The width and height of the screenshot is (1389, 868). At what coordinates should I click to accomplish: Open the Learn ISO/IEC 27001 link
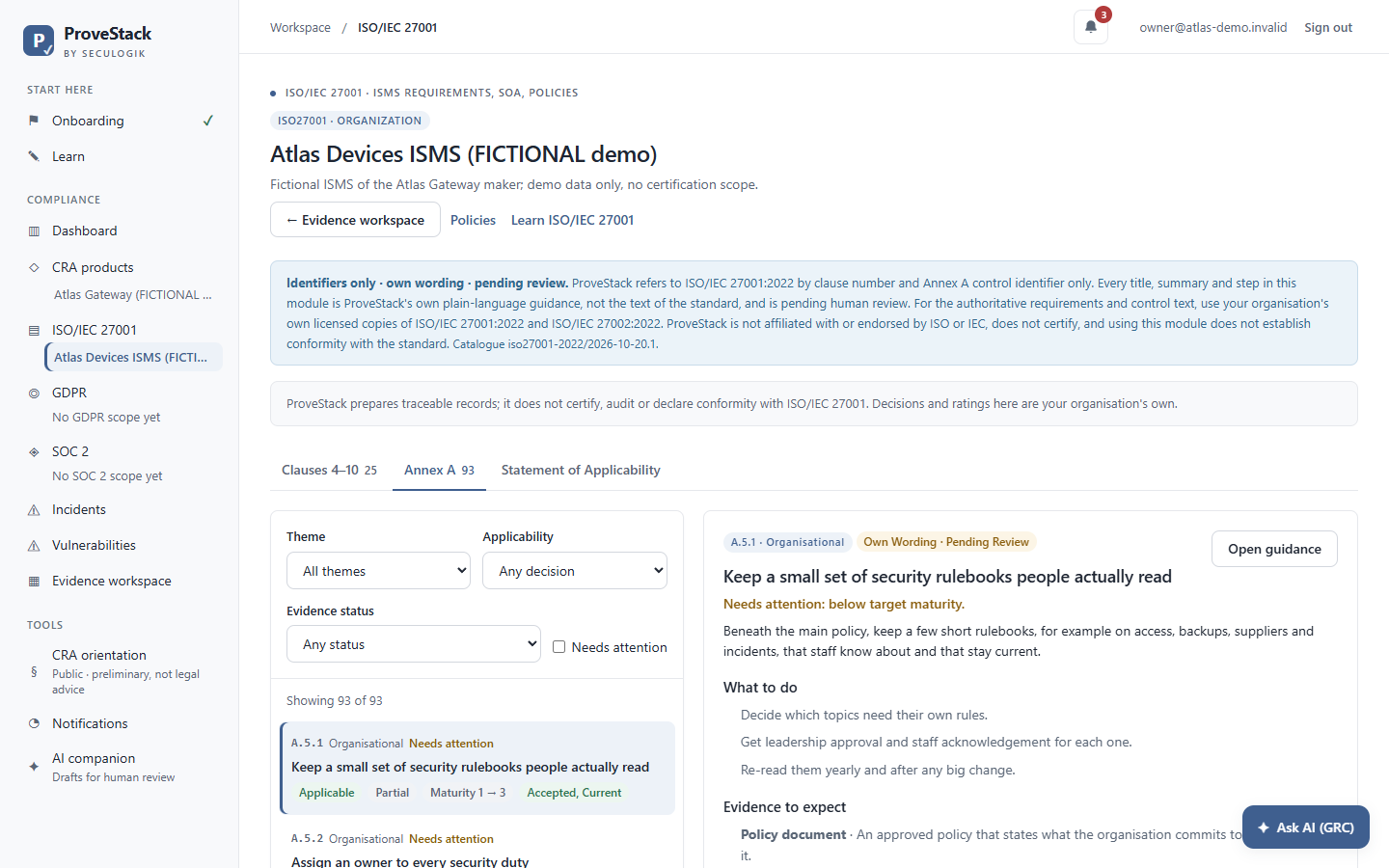573,220
